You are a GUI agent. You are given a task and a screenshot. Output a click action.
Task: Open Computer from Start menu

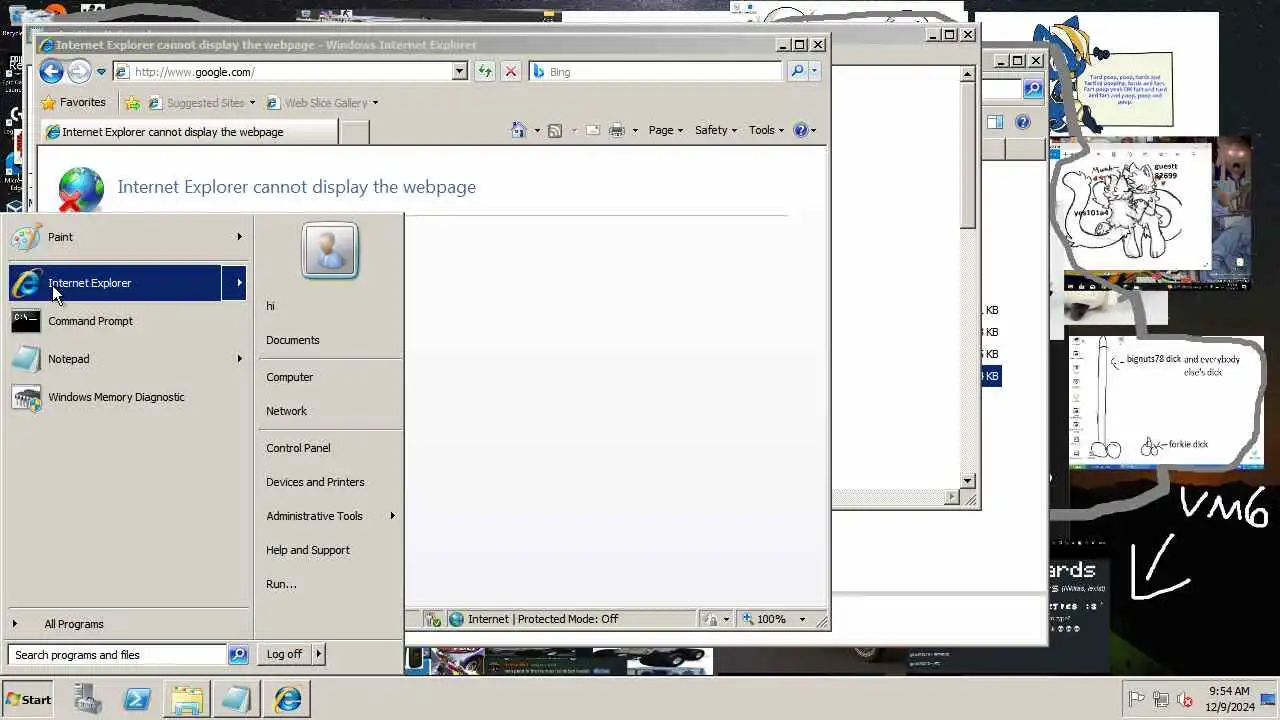point(329,377)
